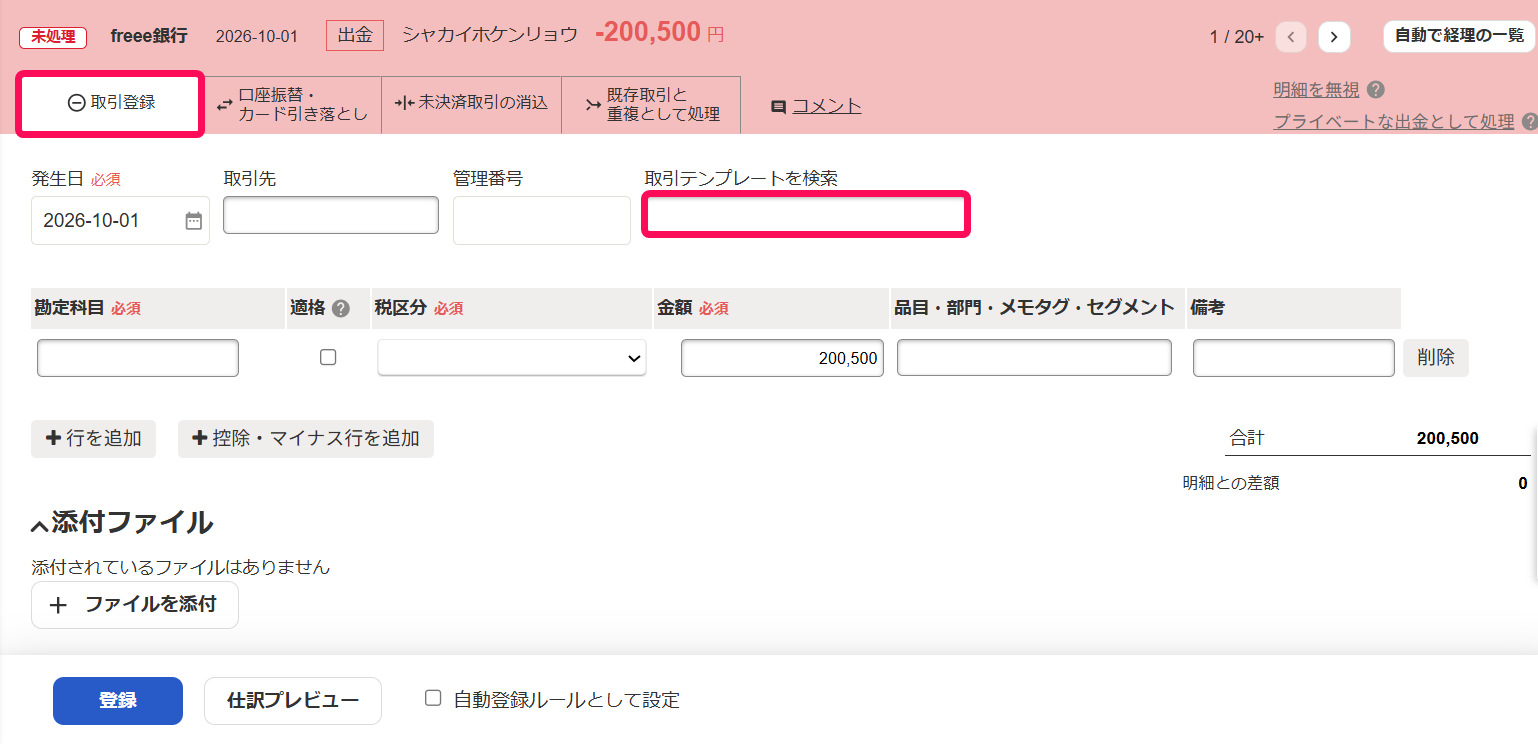Screen dimensions: 1538x744
Task: Click the 明細との差額 label
Action: pyautogui.click(x=1231, y=484)
